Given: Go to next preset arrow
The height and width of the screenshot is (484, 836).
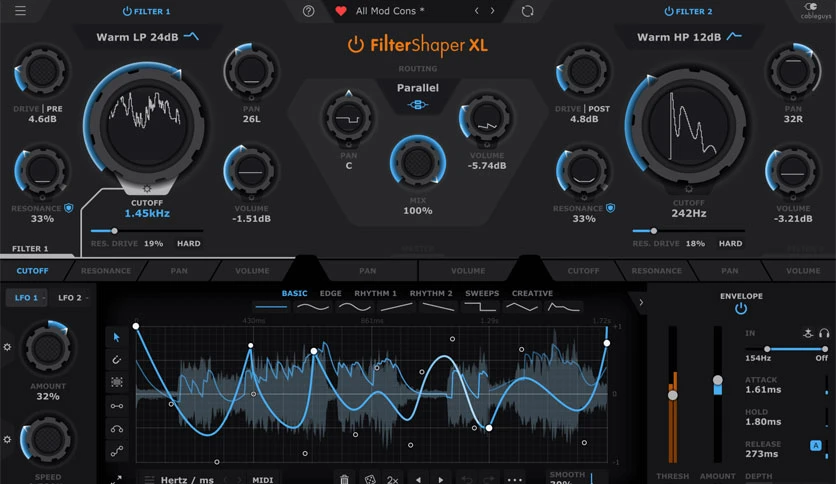Looking at the screenshot, I should coord(492,11).
